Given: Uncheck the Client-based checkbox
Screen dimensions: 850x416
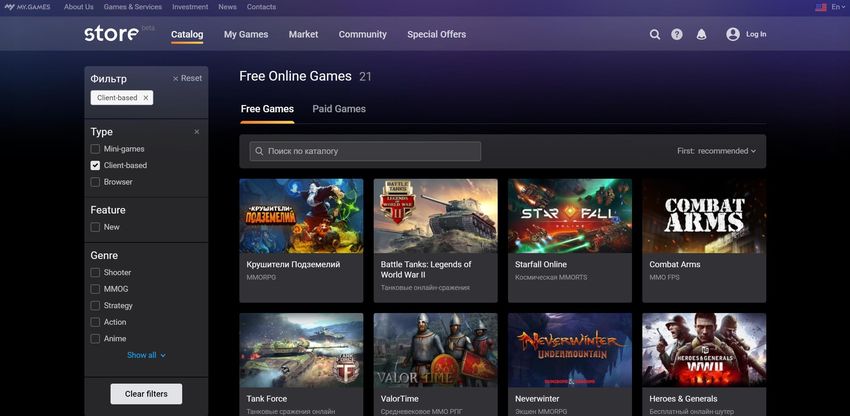Looking at the screenshot, I should coord(95,165).
